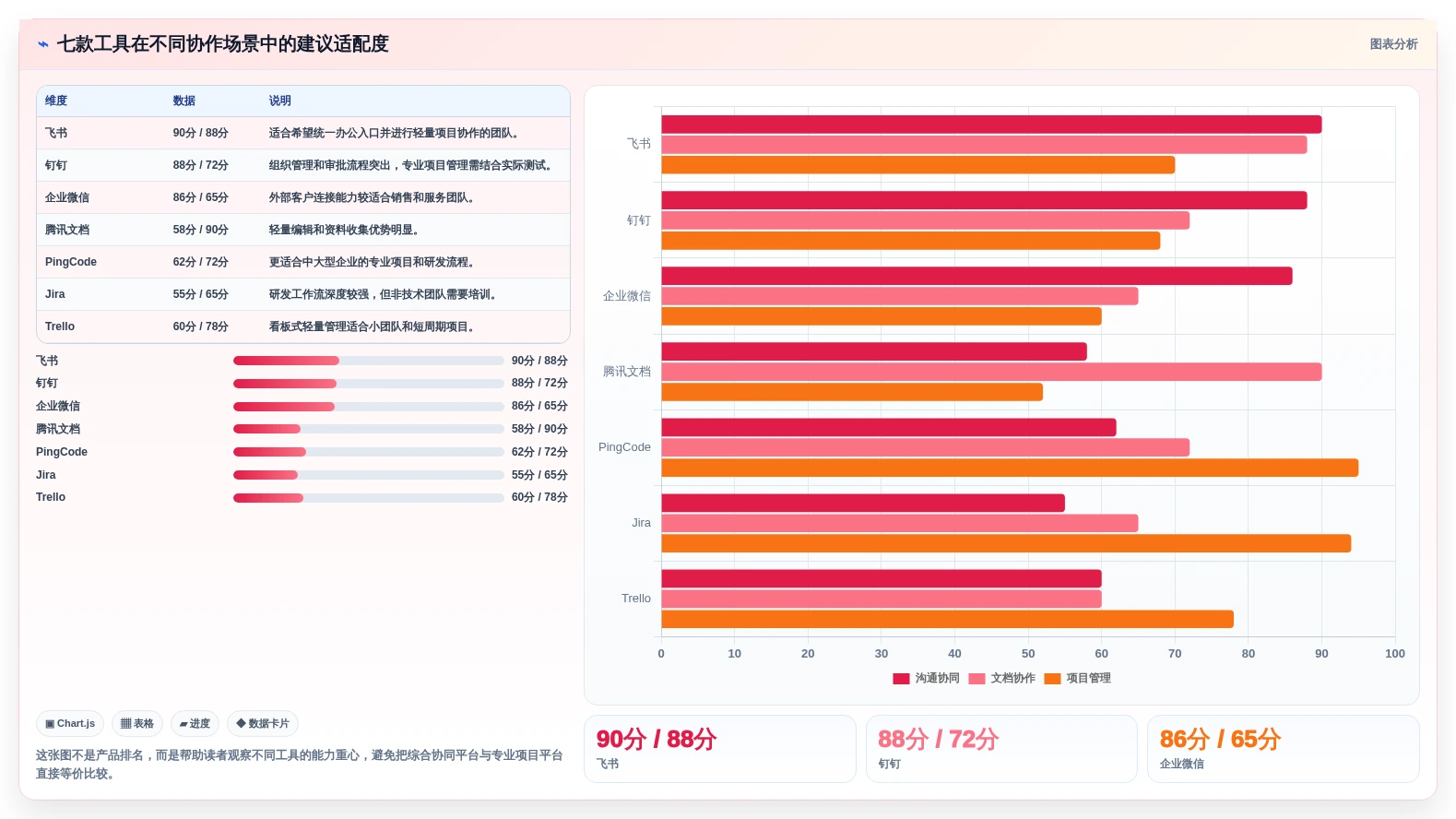Click the Jira progress bar
The image size is (1456, 819).
(369, 475)
